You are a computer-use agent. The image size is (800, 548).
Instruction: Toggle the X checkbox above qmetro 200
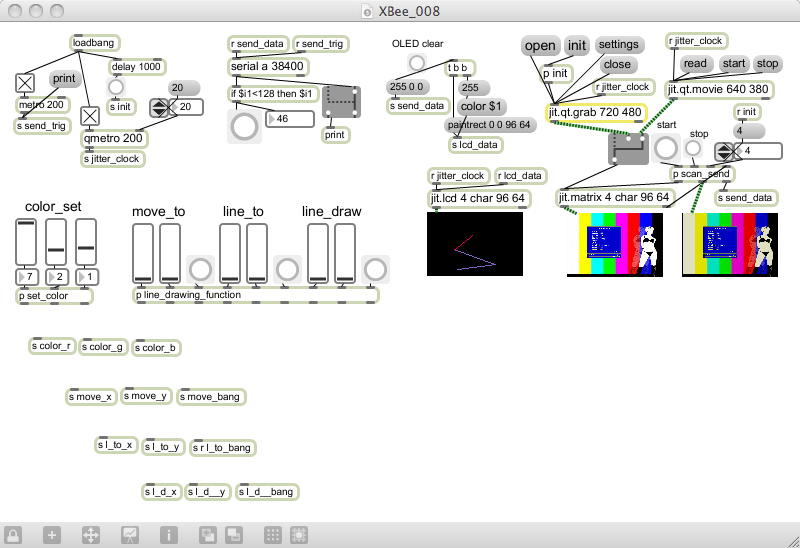coord(90,116)
